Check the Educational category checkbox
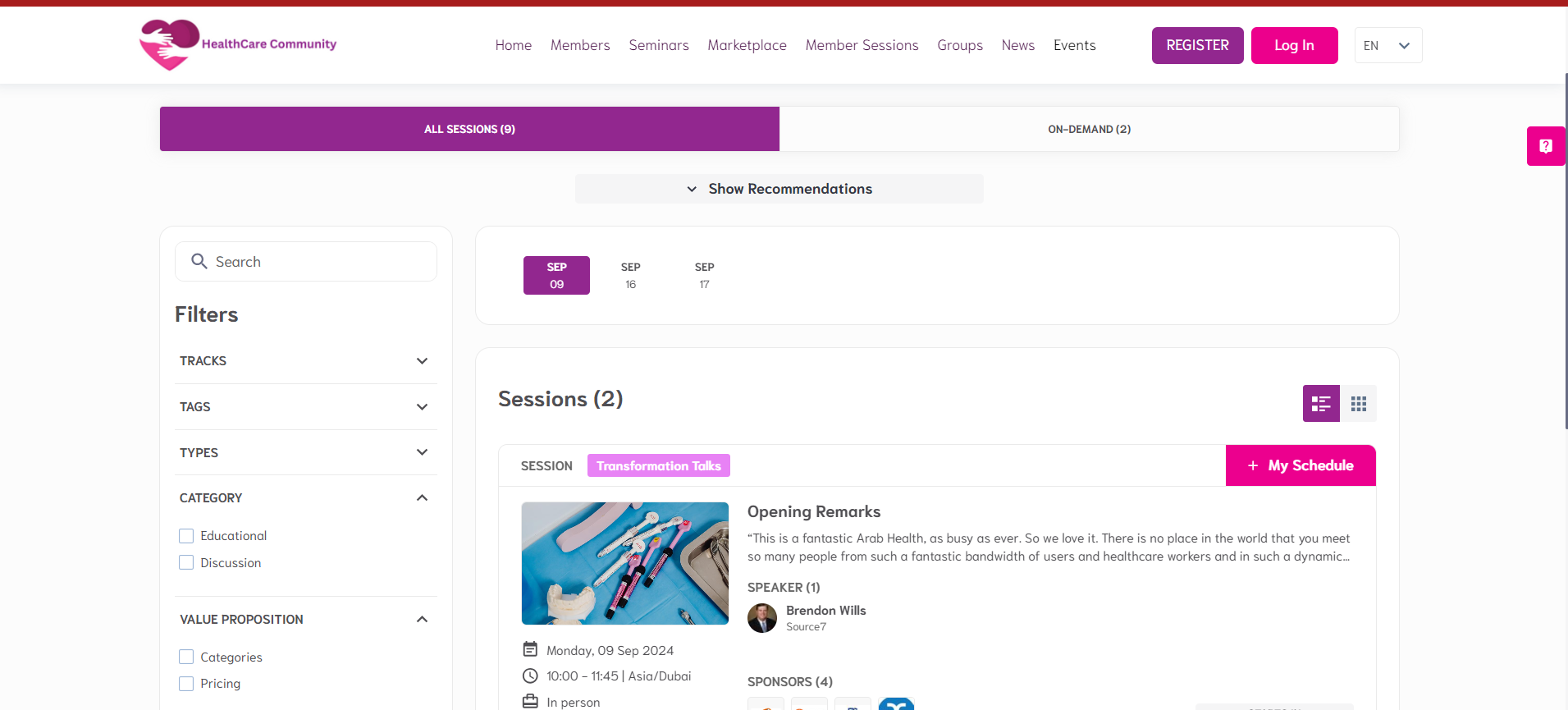Screen dimensions: 1568x710 tap(186, 536)
